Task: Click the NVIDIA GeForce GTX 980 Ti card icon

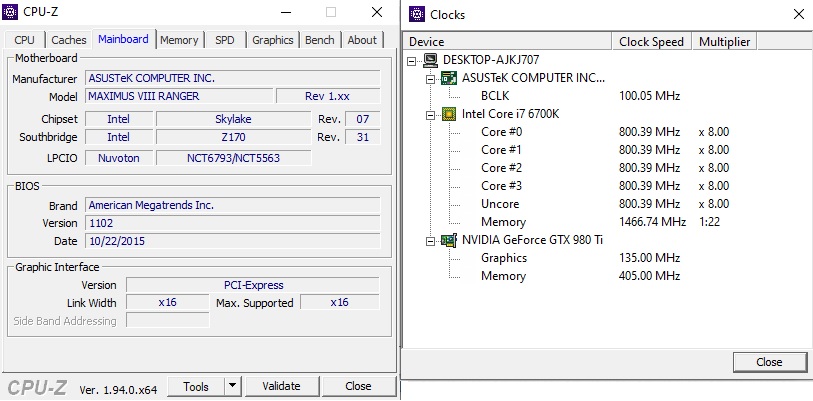Action: pyautogui.click(x=449, y=240)
